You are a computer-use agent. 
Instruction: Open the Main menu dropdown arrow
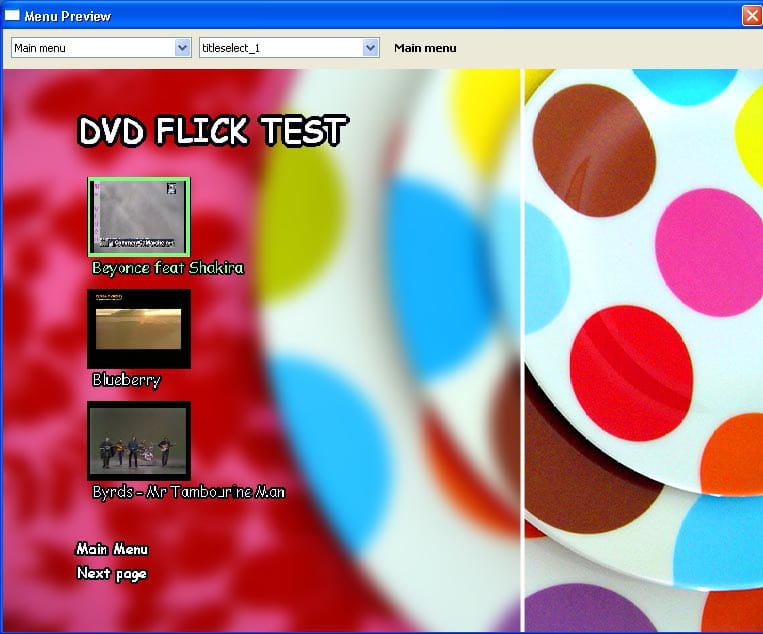(x=182, y=48)
